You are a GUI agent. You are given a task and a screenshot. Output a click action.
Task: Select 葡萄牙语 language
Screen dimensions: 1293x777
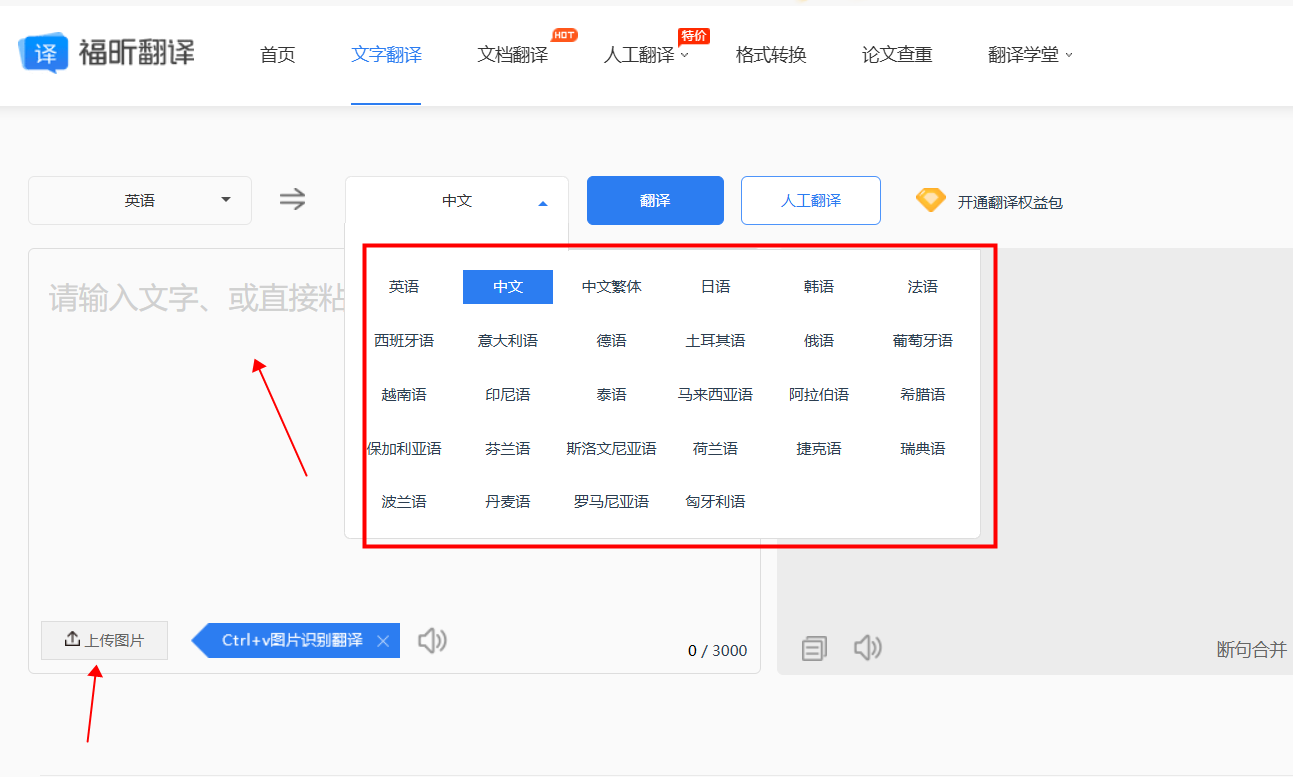[x=923, y=341]
